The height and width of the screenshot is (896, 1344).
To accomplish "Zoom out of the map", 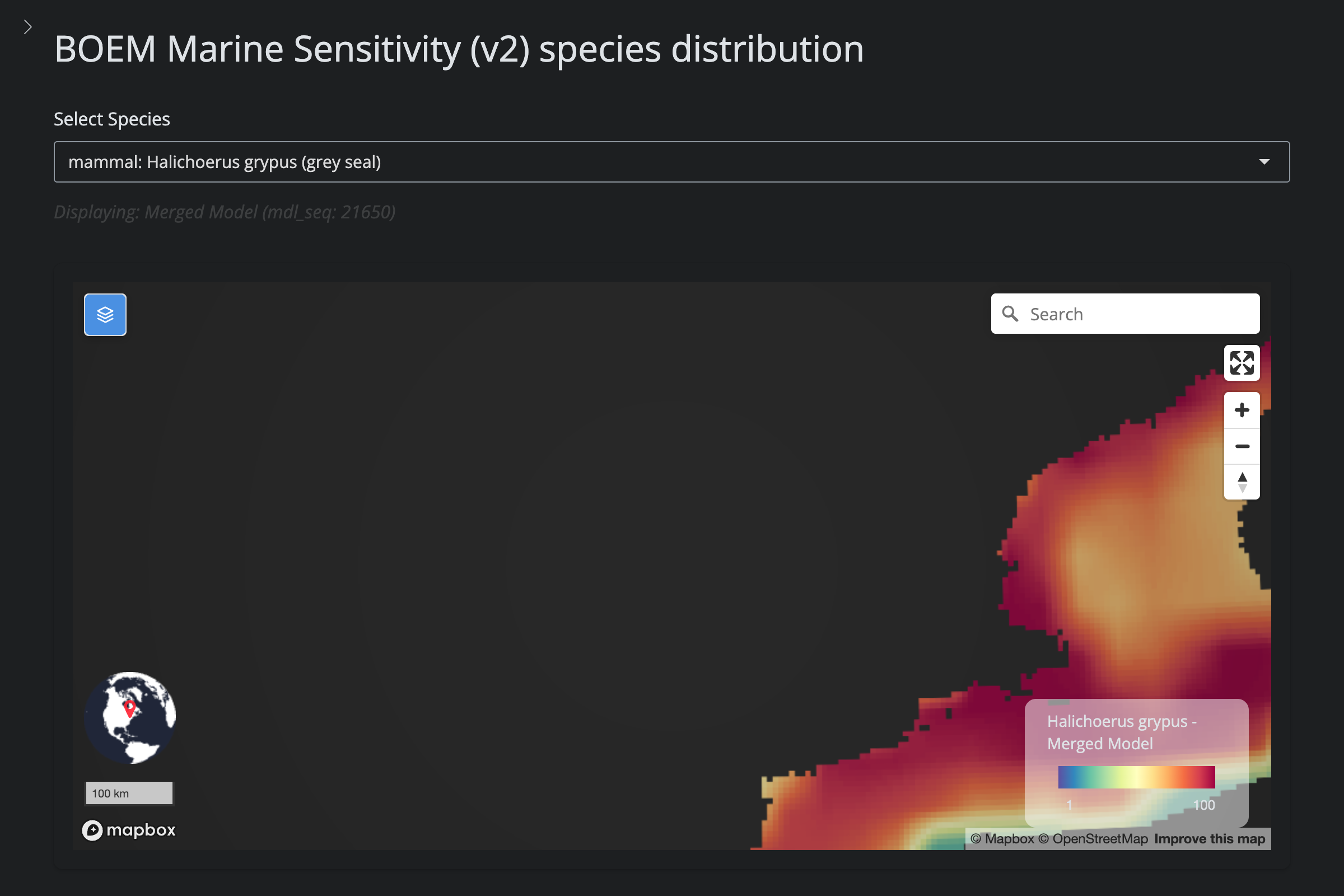I will (1241, 446).
